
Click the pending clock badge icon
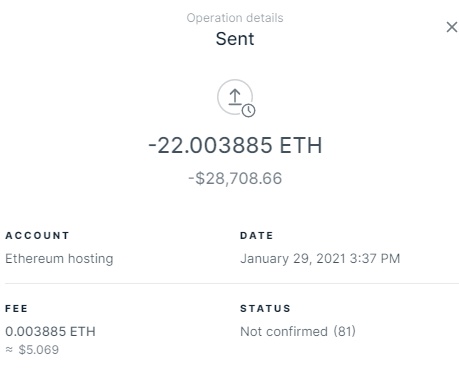tap(248, 111)
